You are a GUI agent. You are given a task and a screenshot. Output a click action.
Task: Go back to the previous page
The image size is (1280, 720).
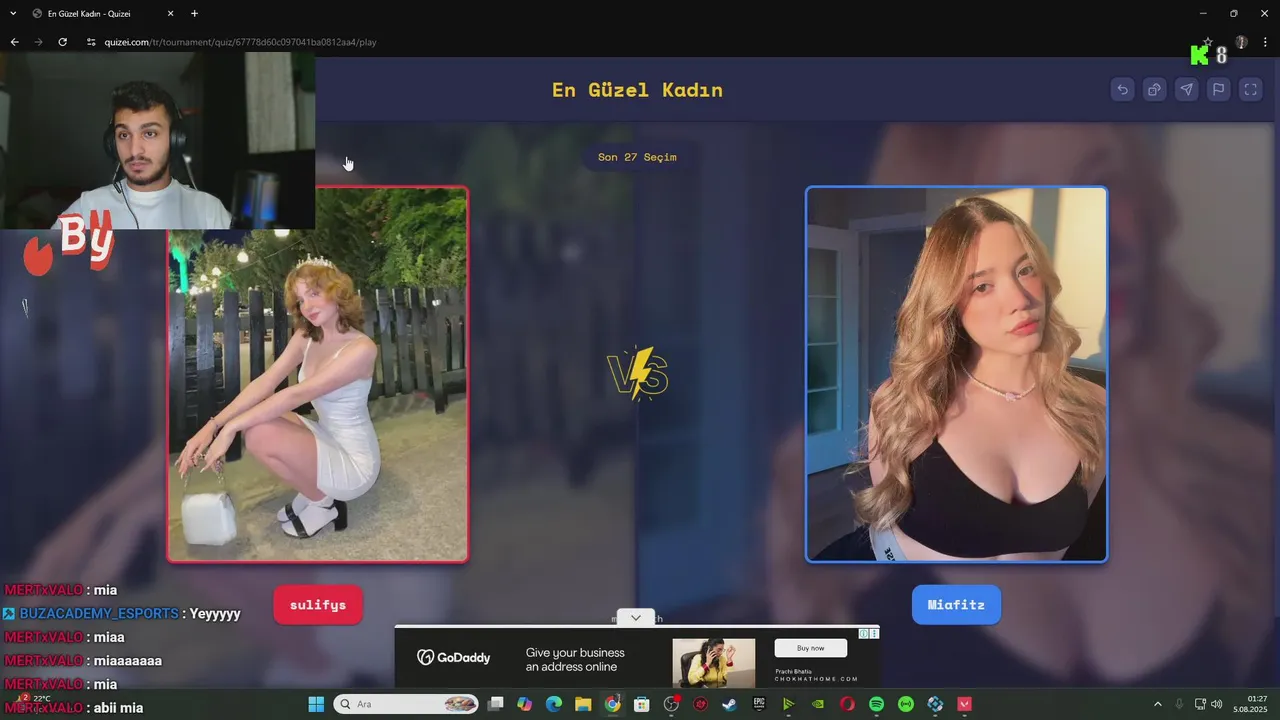(x=14, y=42)
